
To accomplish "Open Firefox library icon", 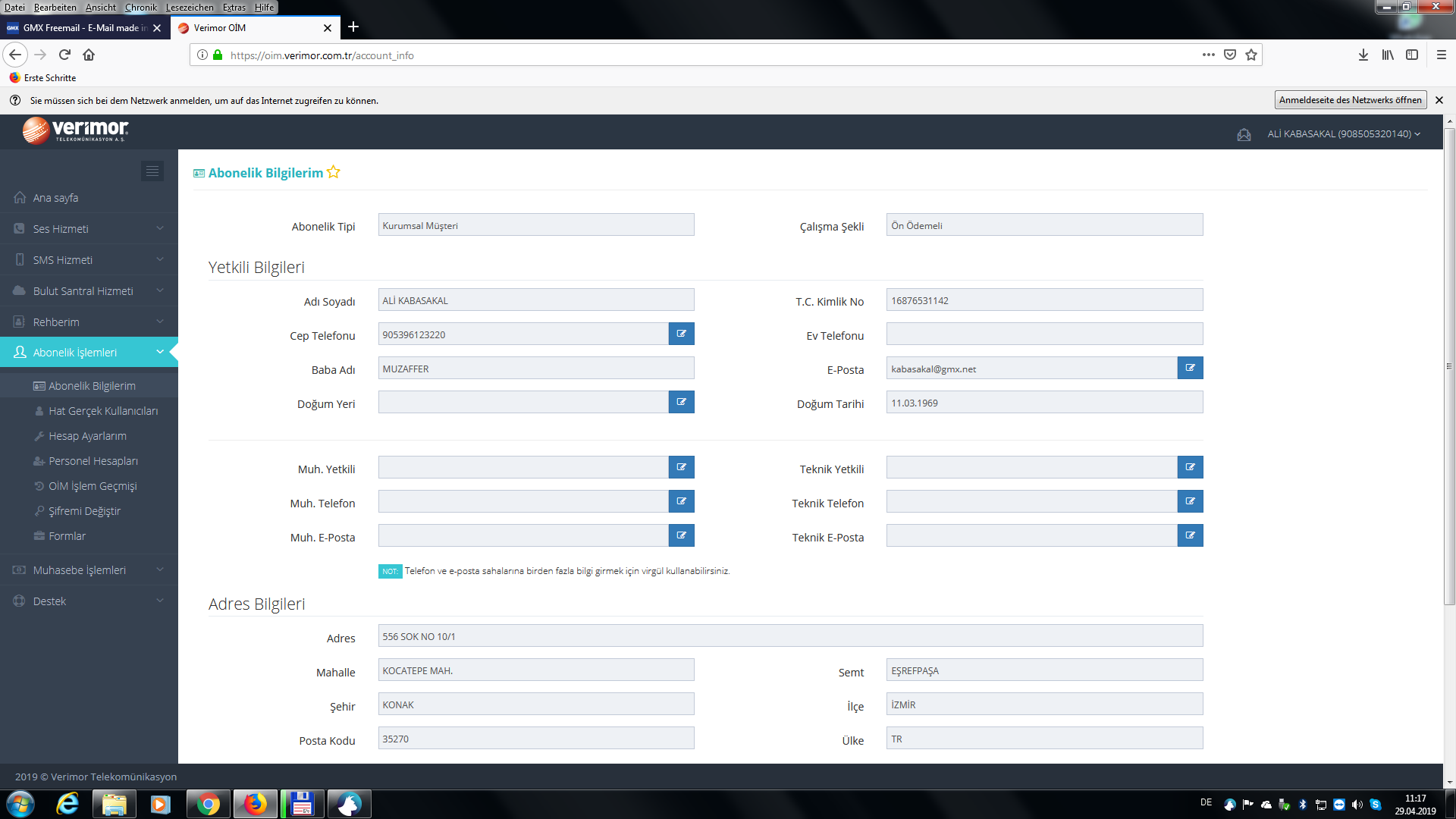I will (x=1388, y=55).
